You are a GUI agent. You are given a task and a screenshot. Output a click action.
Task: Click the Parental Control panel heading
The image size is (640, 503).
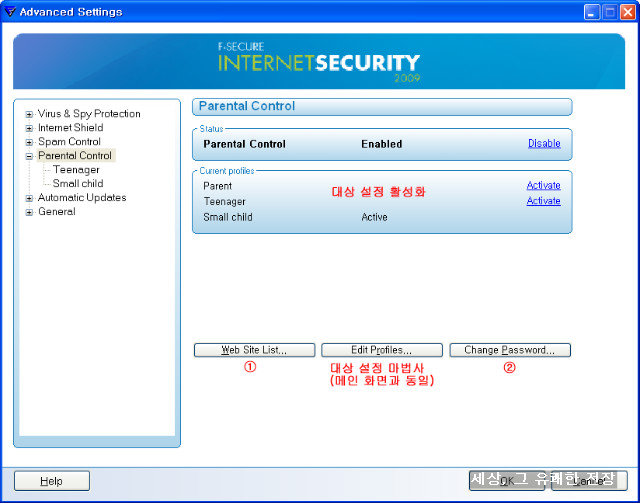[247, 106]
